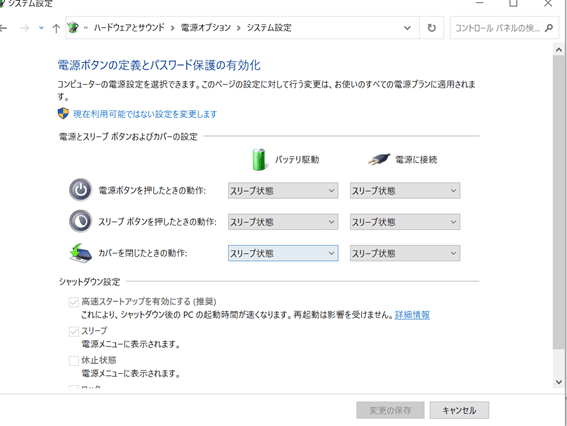Toggle the スリープ checkbox
This screenshot has height=426, width=567.
tap(74, 331)
